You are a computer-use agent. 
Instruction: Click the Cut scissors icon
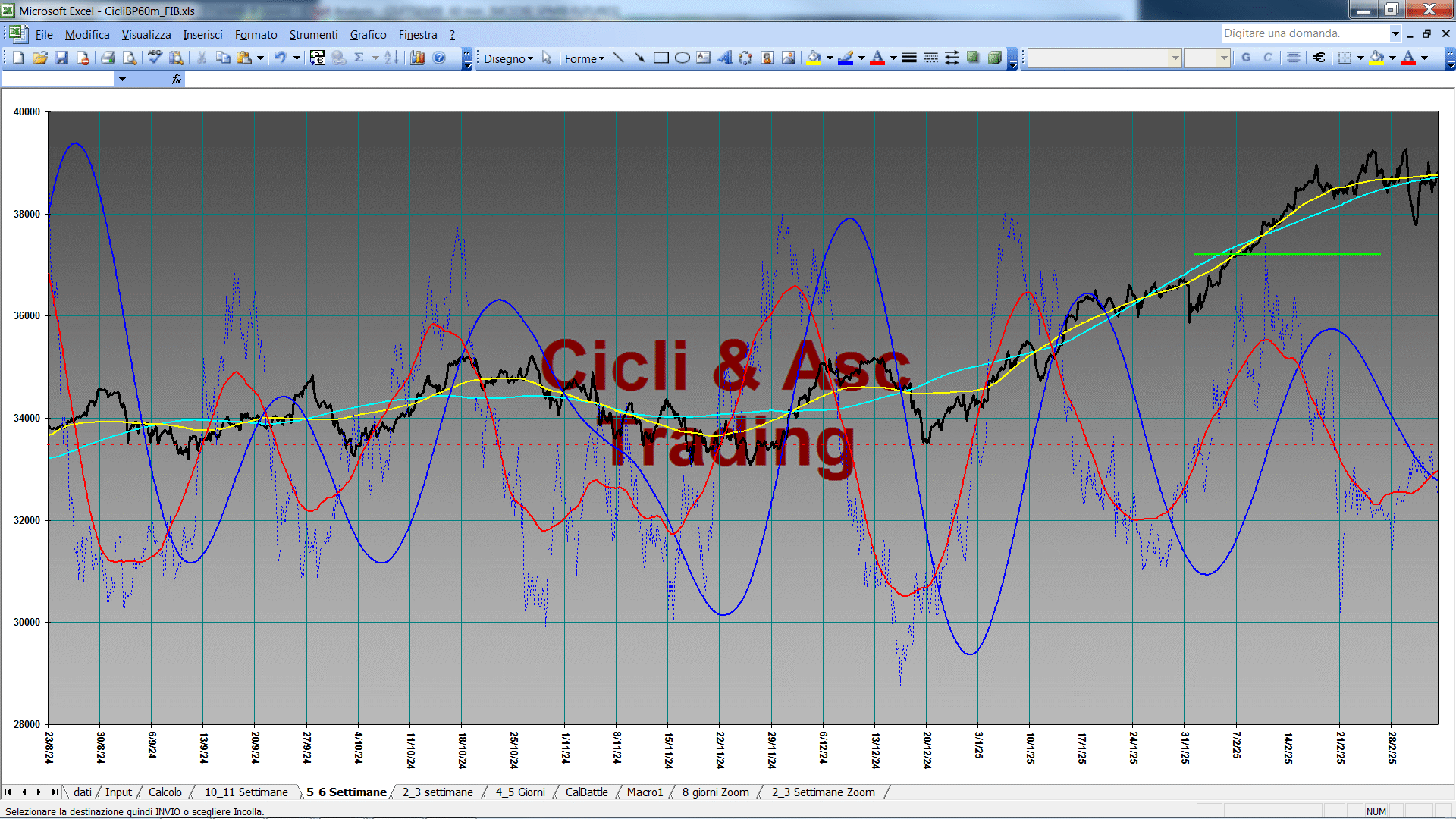[x=202, y=58]
